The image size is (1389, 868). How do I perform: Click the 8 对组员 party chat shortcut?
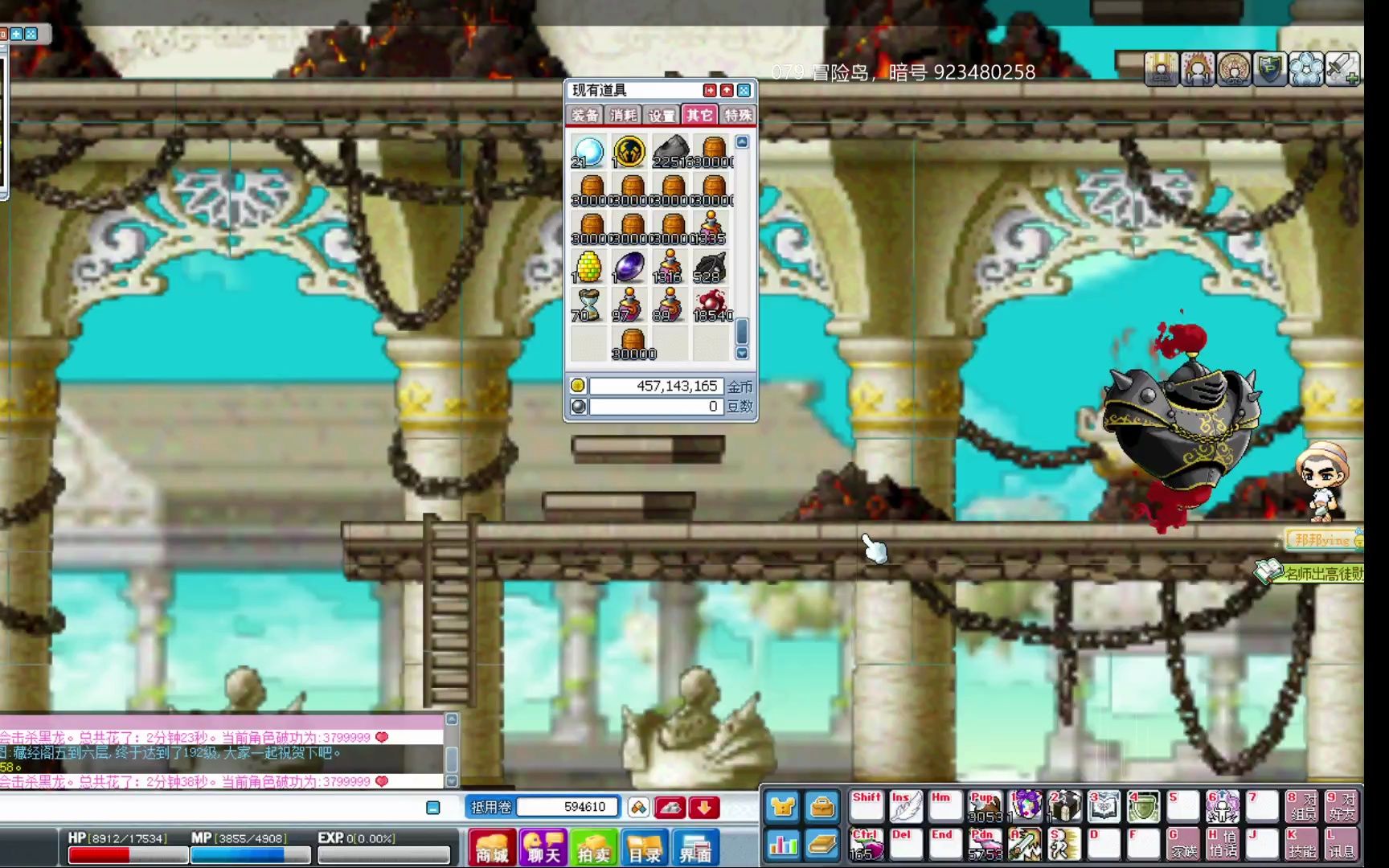pos(1301,807)
